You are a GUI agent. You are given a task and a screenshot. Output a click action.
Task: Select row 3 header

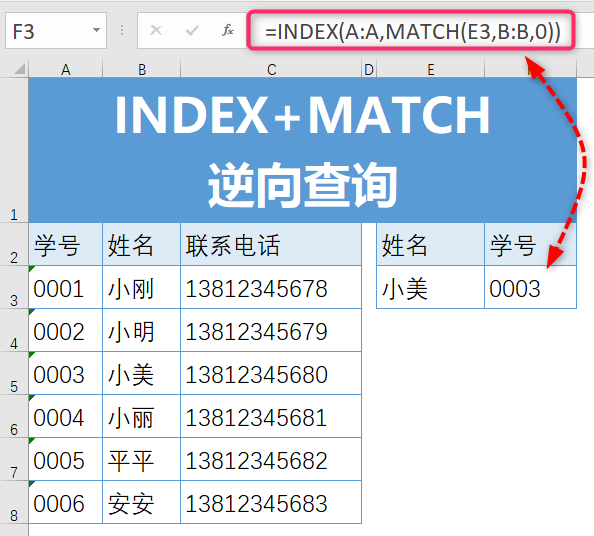(14, 287)
